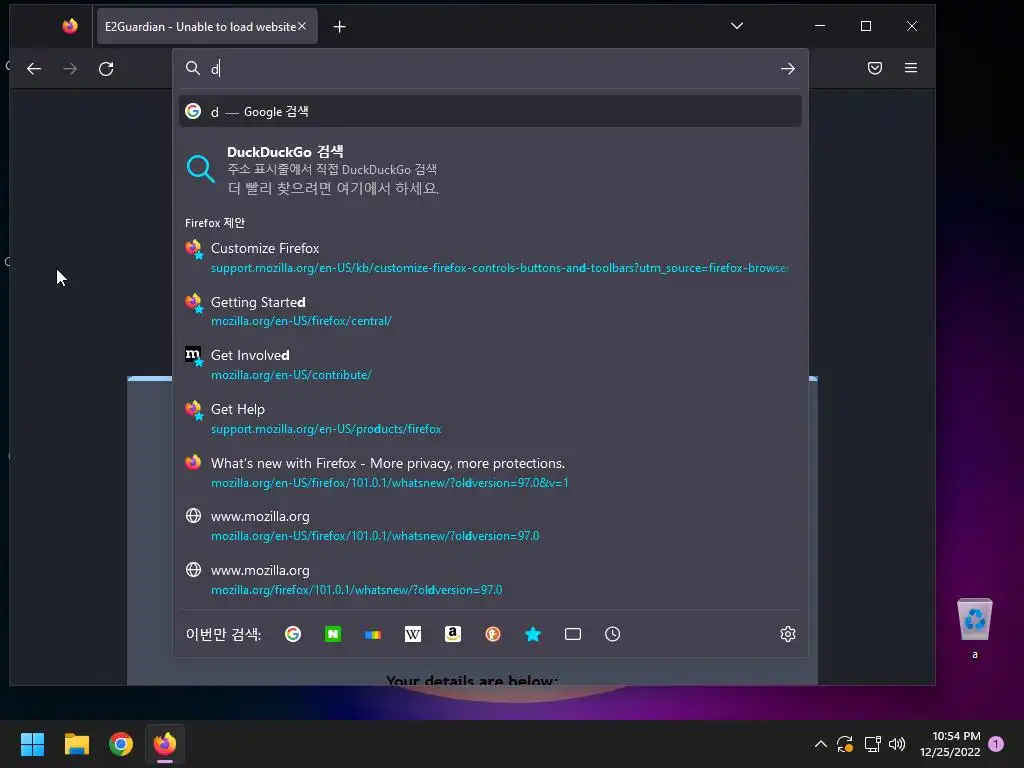Screen dimensions: 1024x768
Task: Close the E2Guardian tab
Action: coord(302,26)
